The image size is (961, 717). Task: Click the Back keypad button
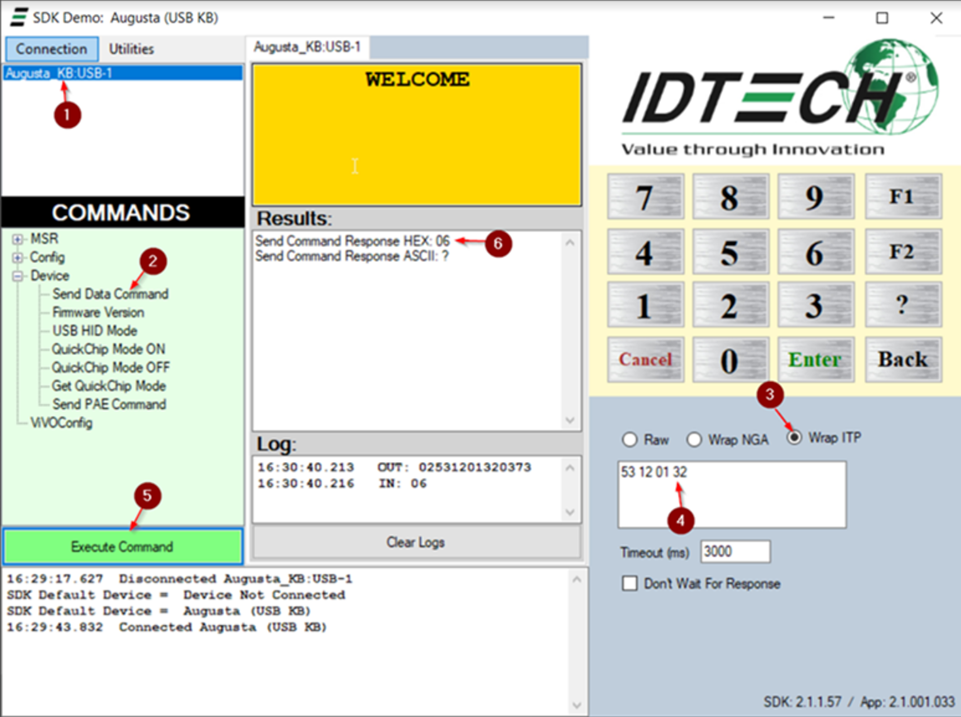point(903,359)
